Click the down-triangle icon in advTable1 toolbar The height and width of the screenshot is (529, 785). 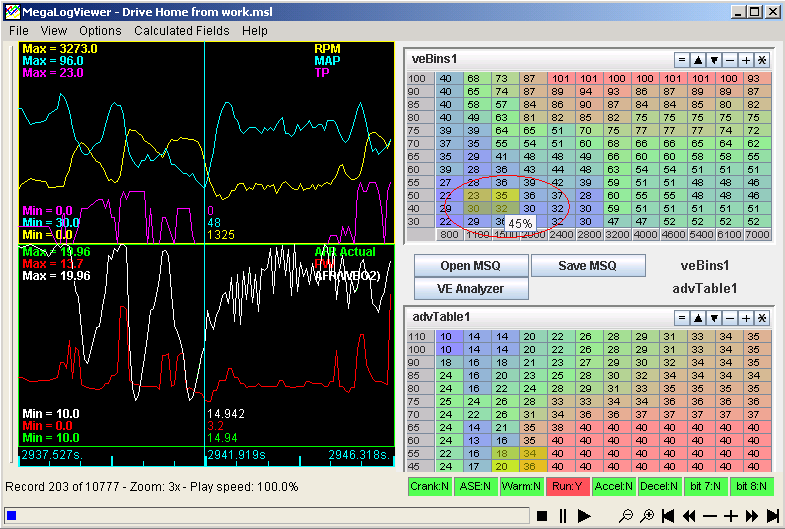pos(714,318)
